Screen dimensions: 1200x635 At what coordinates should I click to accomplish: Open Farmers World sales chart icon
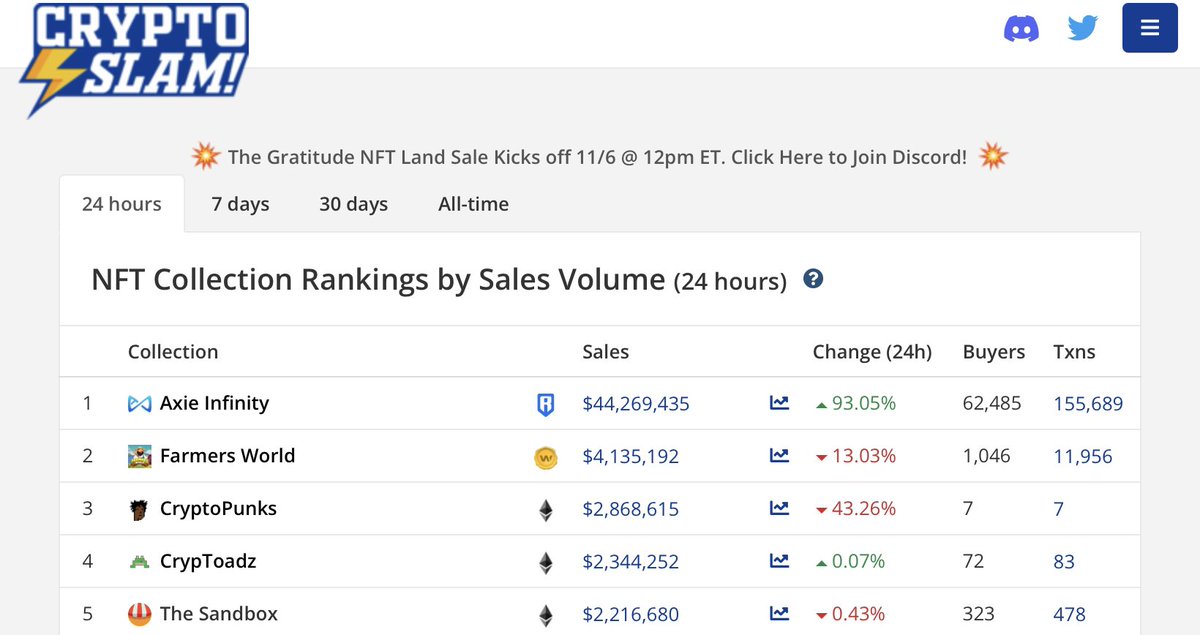pyautogui.click(x=779, y=456)
